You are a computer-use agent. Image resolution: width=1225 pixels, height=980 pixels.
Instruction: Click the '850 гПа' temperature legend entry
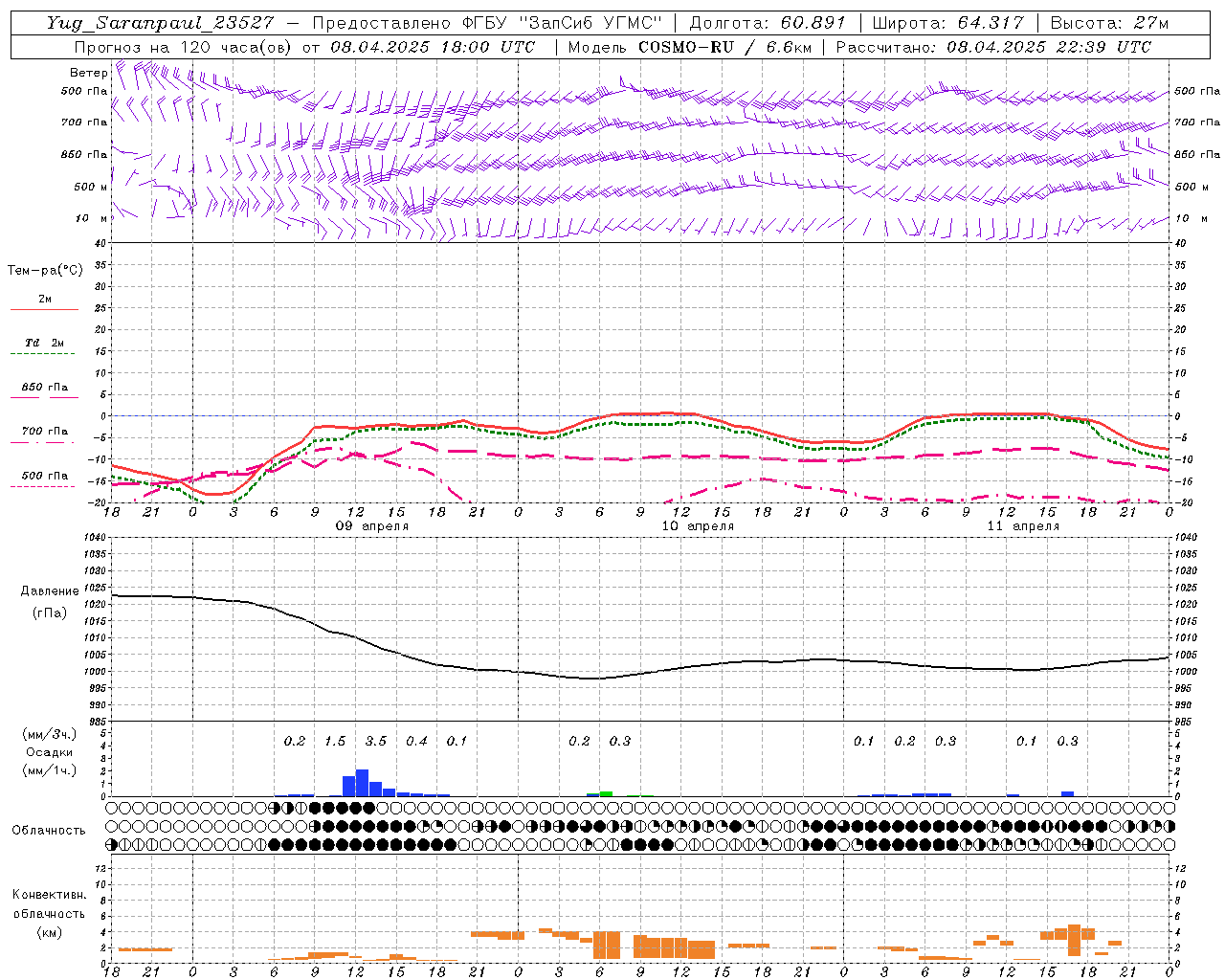click(45, 388)
